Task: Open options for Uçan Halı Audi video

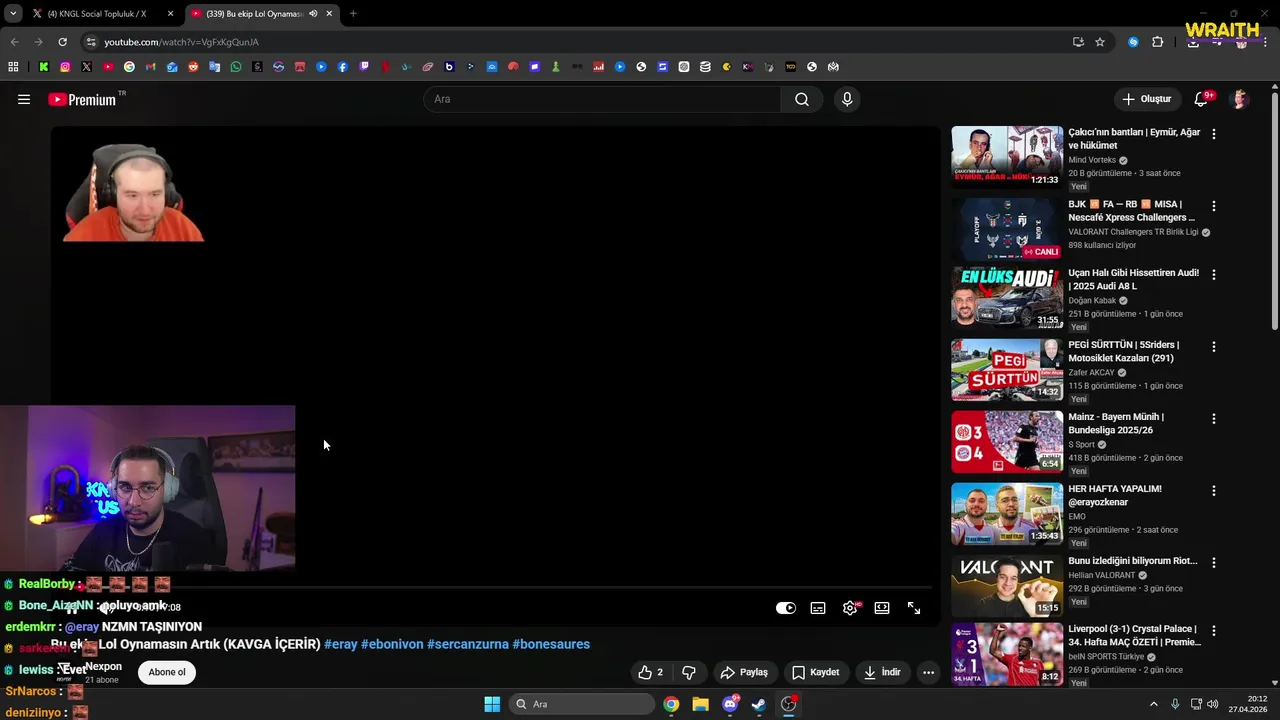Action: pos(1214,274)
